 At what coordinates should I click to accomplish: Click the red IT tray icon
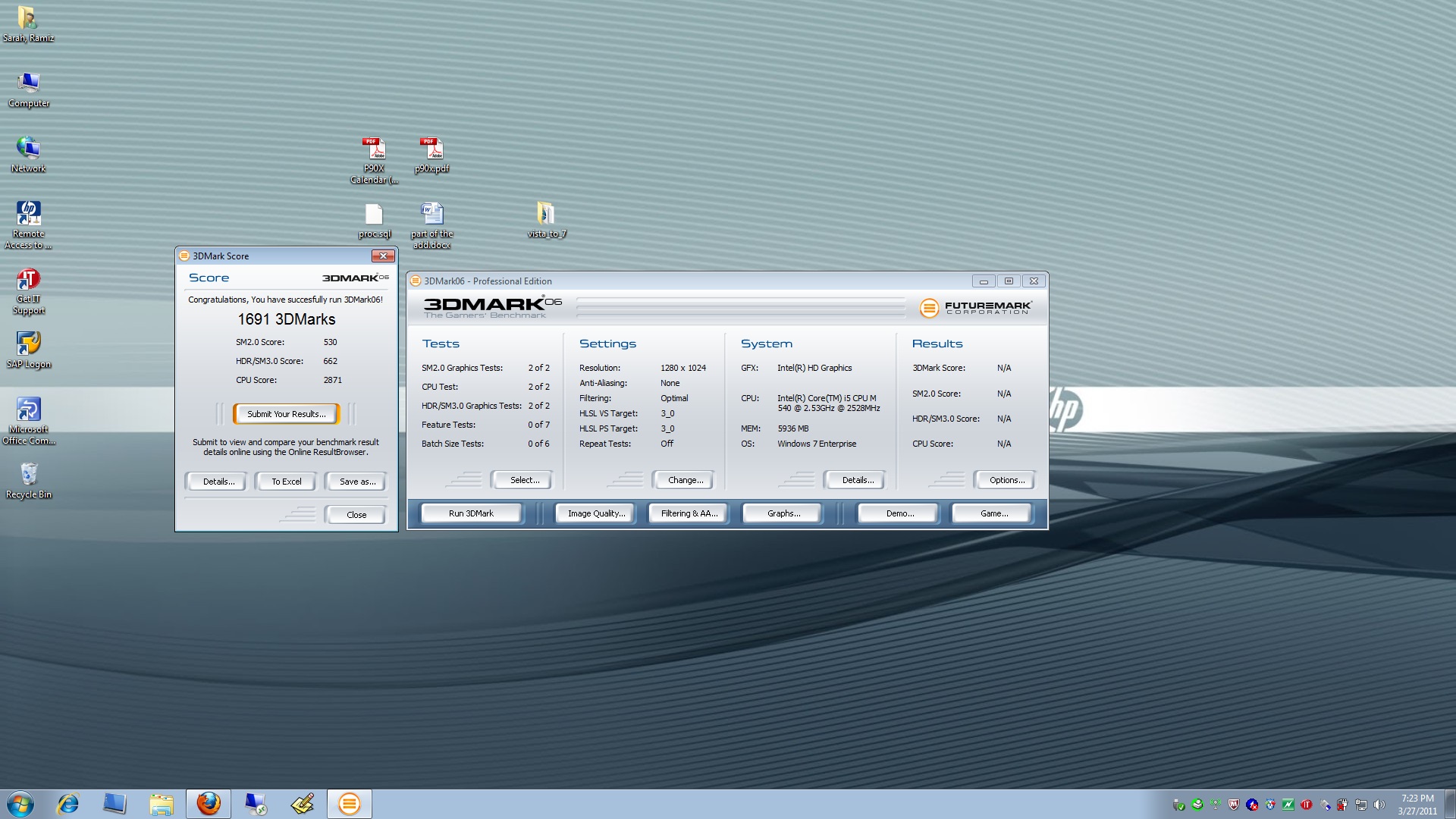(1307, 805)
